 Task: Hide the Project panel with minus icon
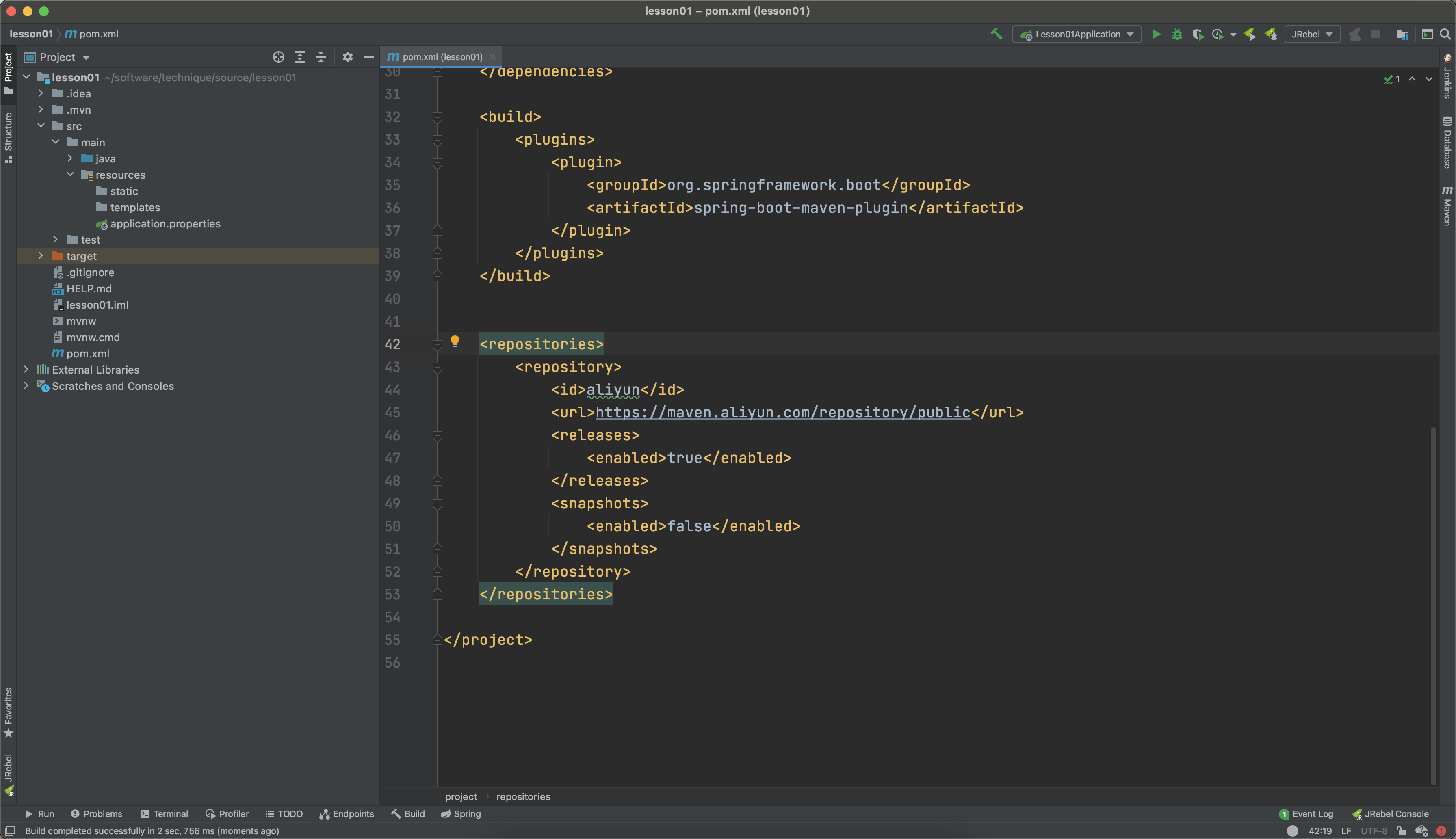(x=369, y=56)
